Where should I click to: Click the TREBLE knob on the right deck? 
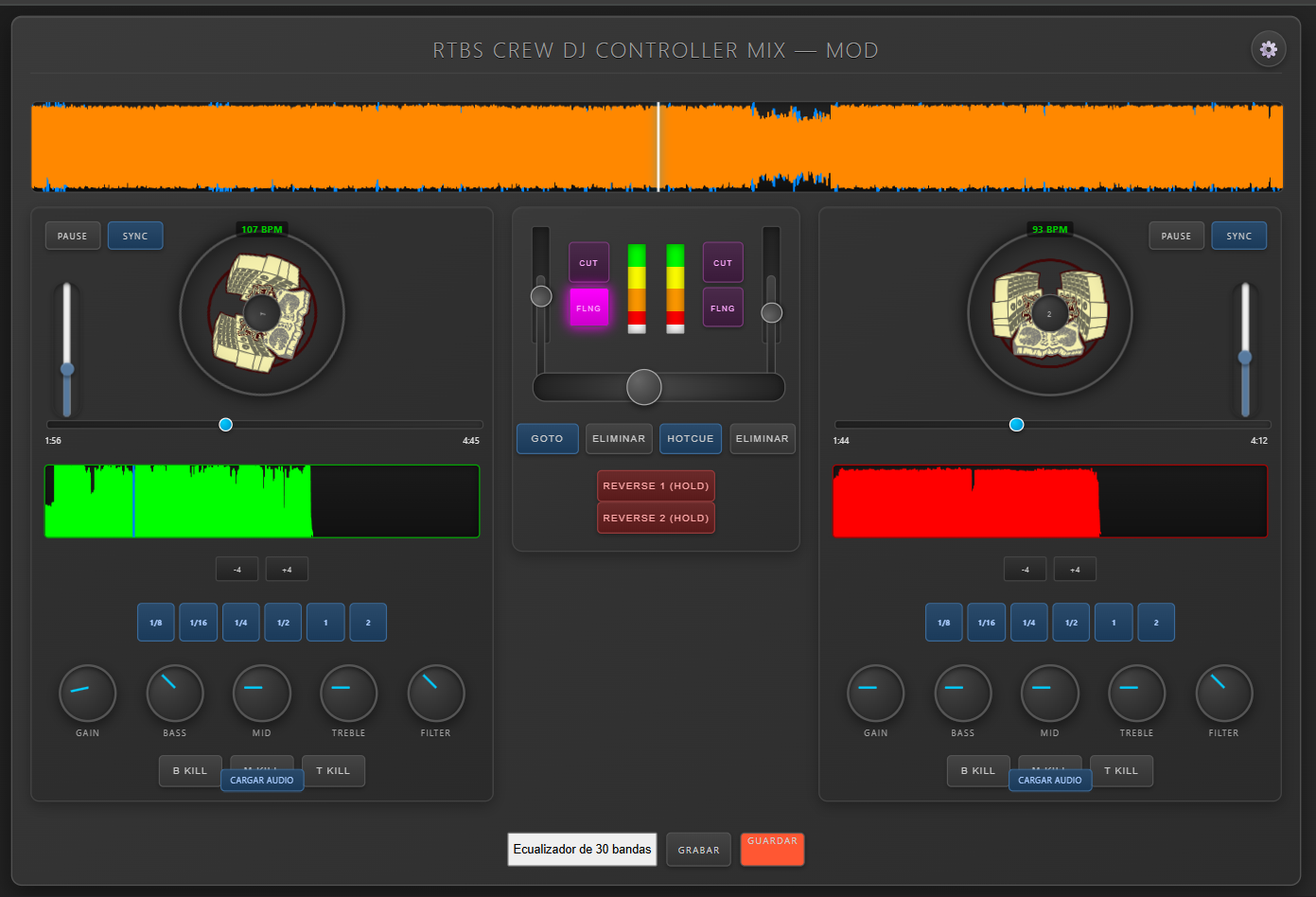[1136, 694]
